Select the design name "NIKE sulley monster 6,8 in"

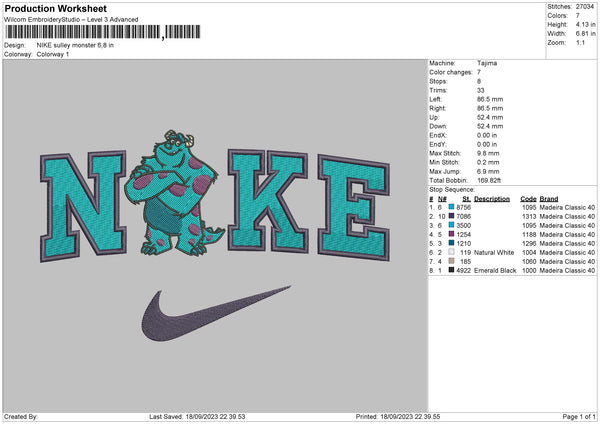tap(75, 45)
